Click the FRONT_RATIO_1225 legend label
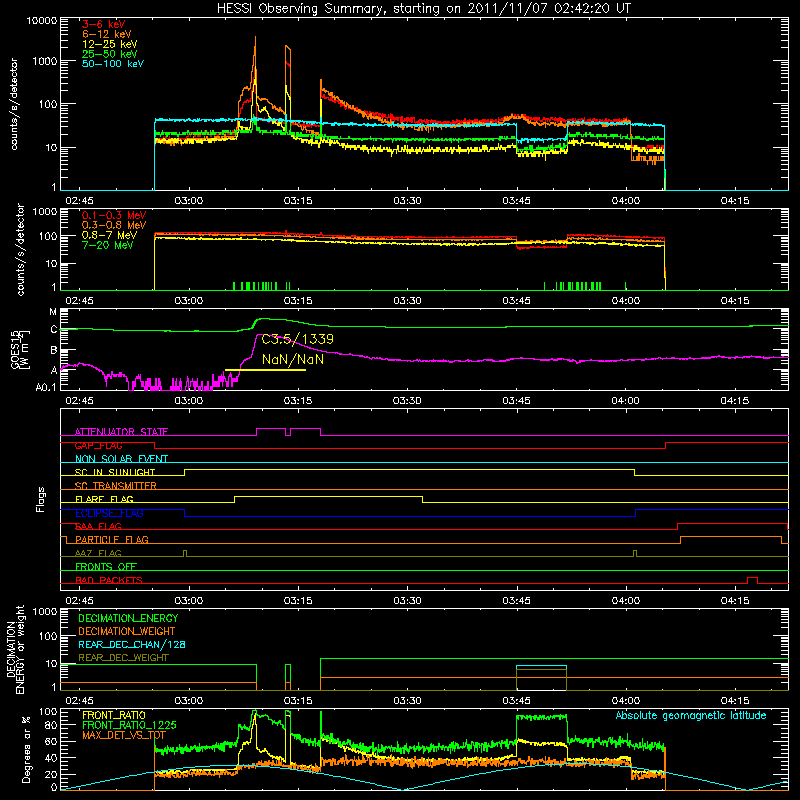Screen dimensions: 800x800 pyautogui.click(x=129, y=725)
